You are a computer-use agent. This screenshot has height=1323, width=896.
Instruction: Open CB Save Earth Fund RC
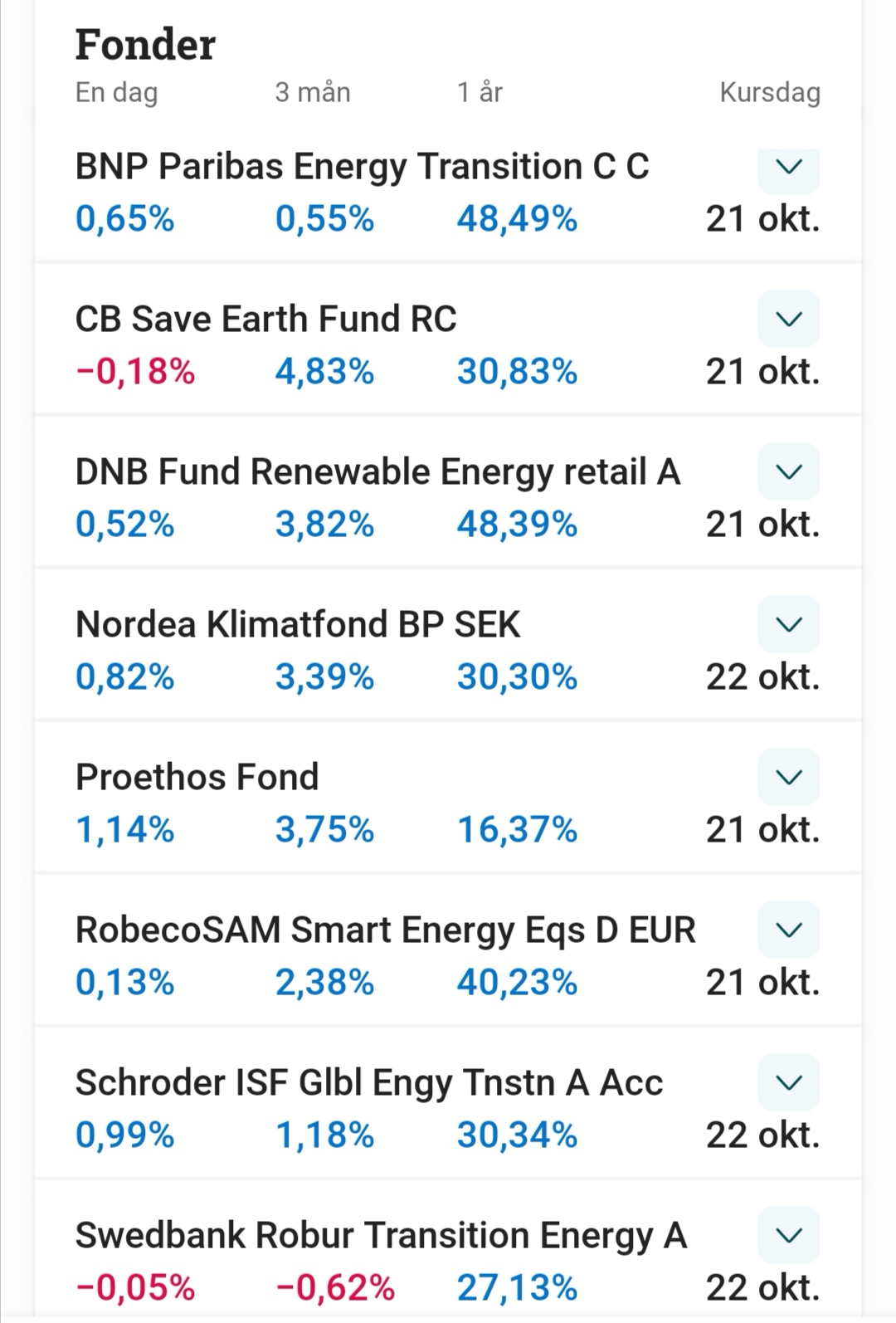[265, 320]
